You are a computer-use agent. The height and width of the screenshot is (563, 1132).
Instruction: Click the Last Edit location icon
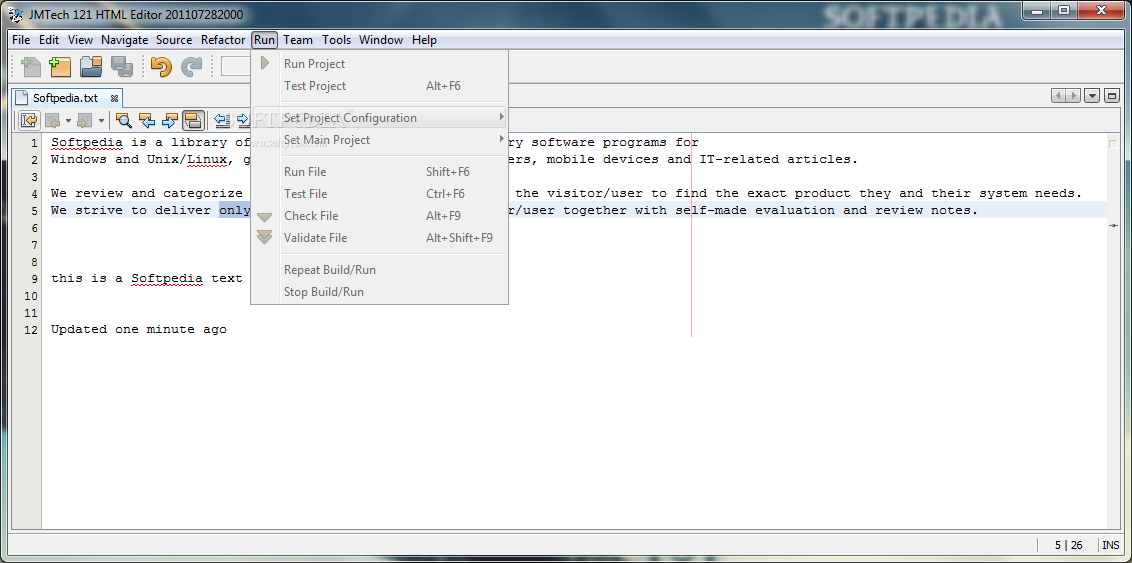[29, 120]
